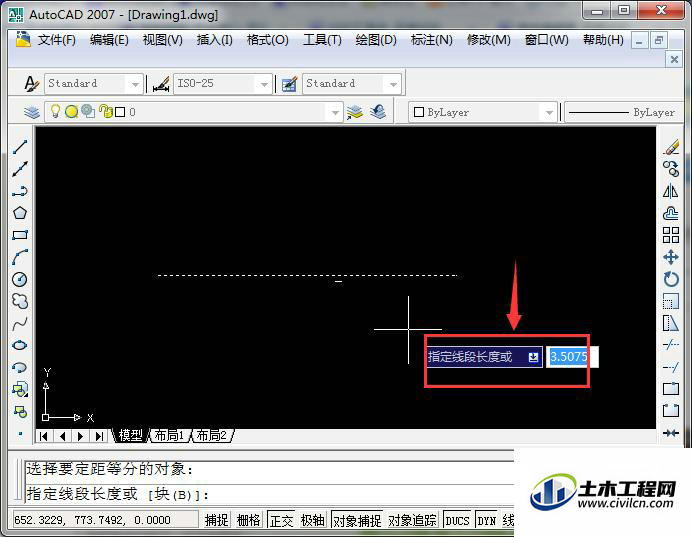Click the Break tool
Image resolution: width=692 pixels, height=537 pixels.
(671, 411)
